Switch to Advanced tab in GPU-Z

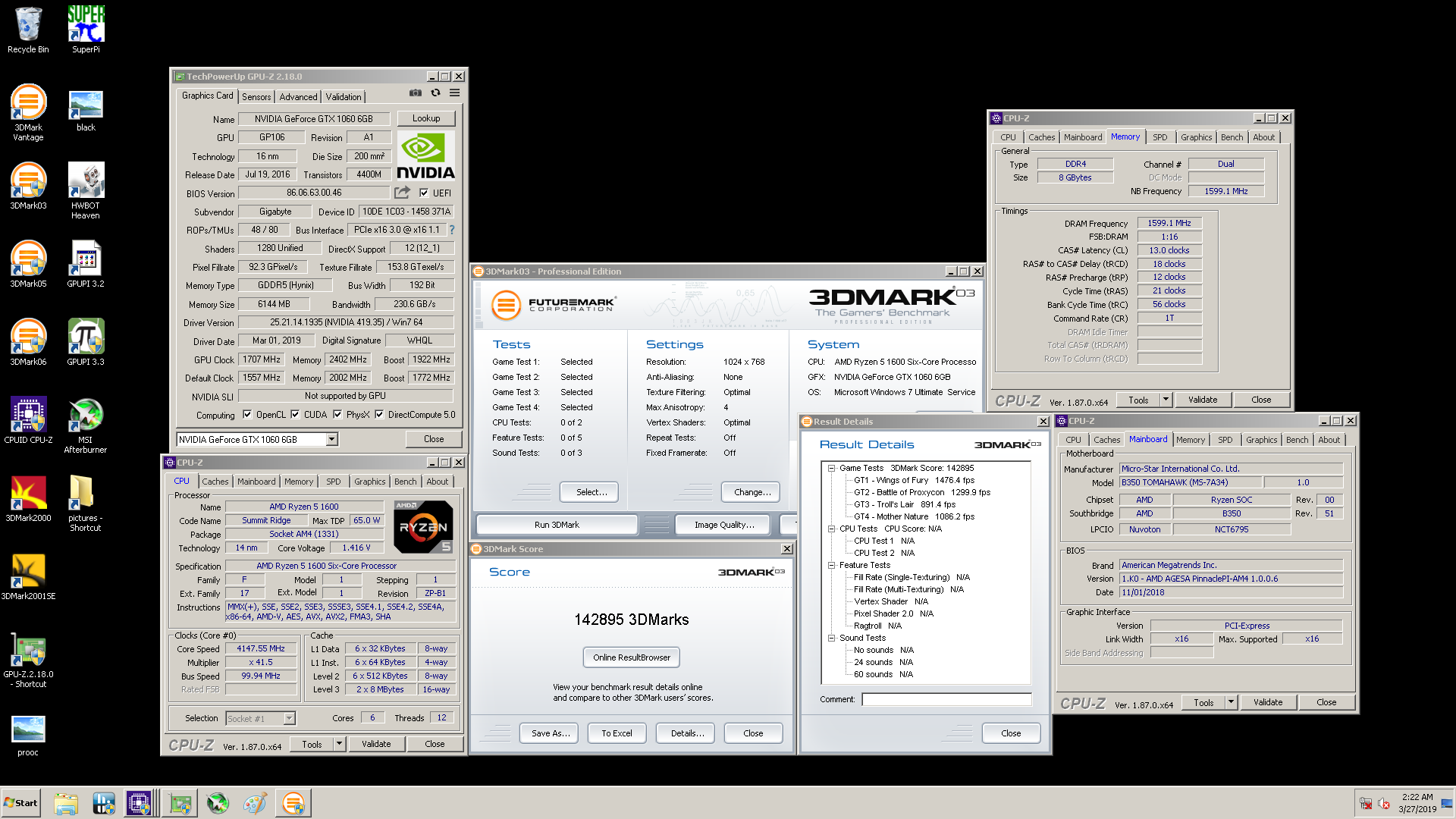pos(298,97)
